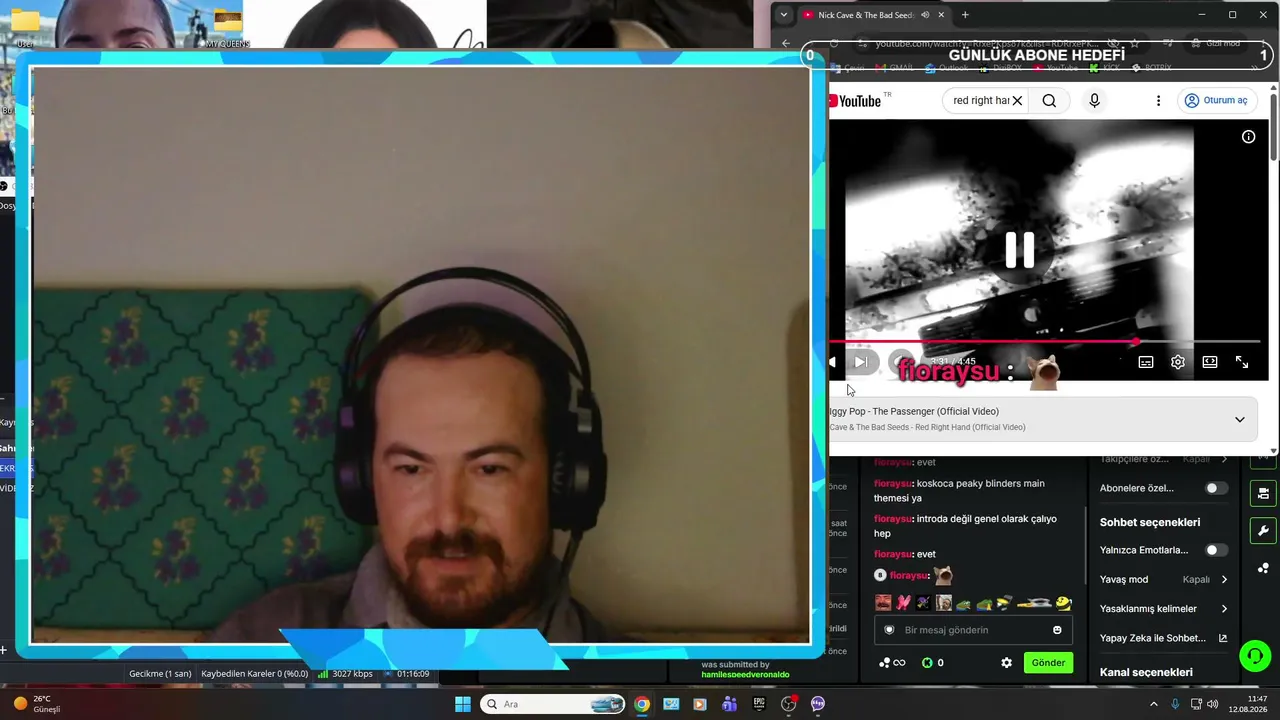This screenshot has height=720, width=1280.
Task: Skip to next video in player
Action: (860, 362)
